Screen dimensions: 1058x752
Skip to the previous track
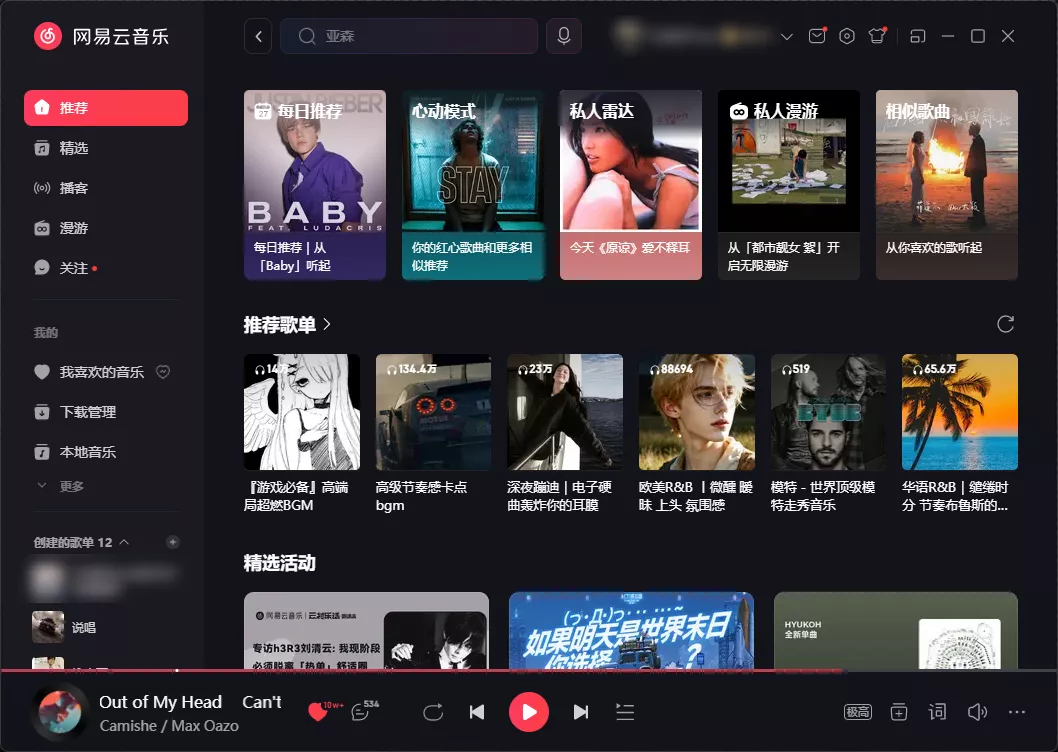coord(477,712)
